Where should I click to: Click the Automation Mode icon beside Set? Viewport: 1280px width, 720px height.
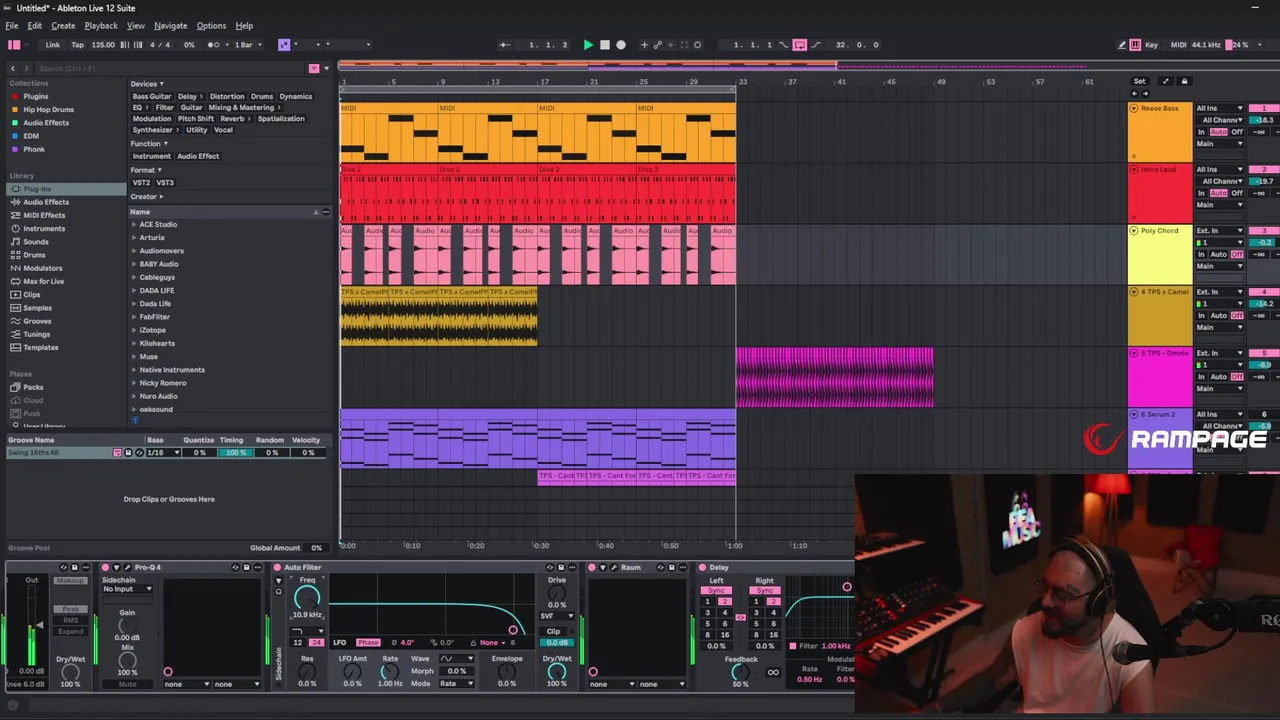1165,81
